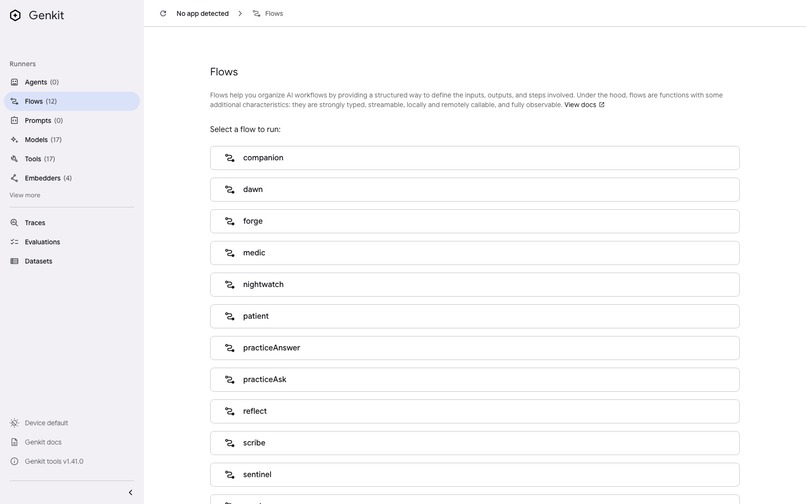The height and width of the screenshot is (504, 806).
Task: Run the dawn flow
Action: click(x=474, y=190)
